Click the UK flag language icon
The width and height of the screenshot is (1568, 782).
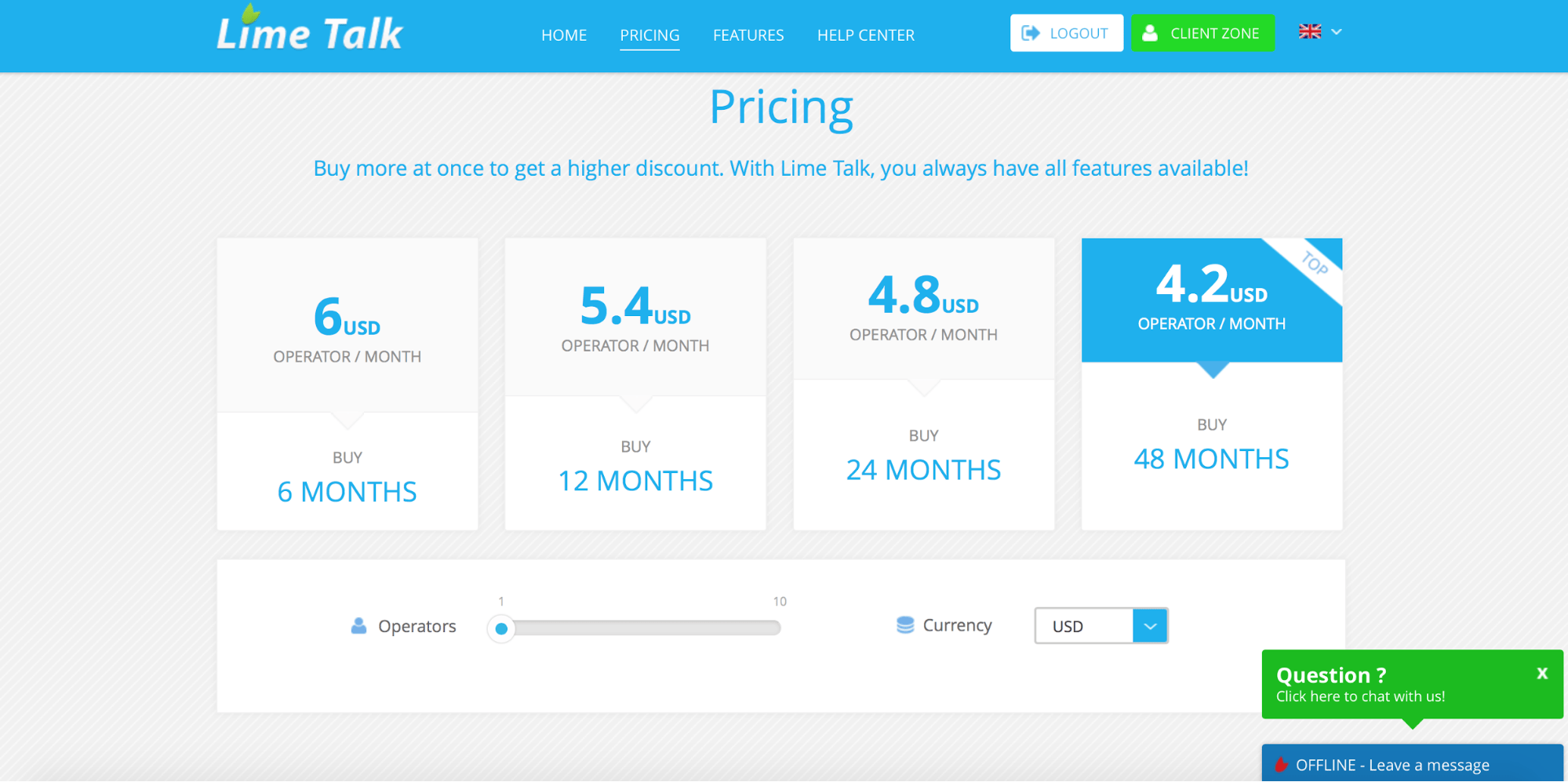1309,32
